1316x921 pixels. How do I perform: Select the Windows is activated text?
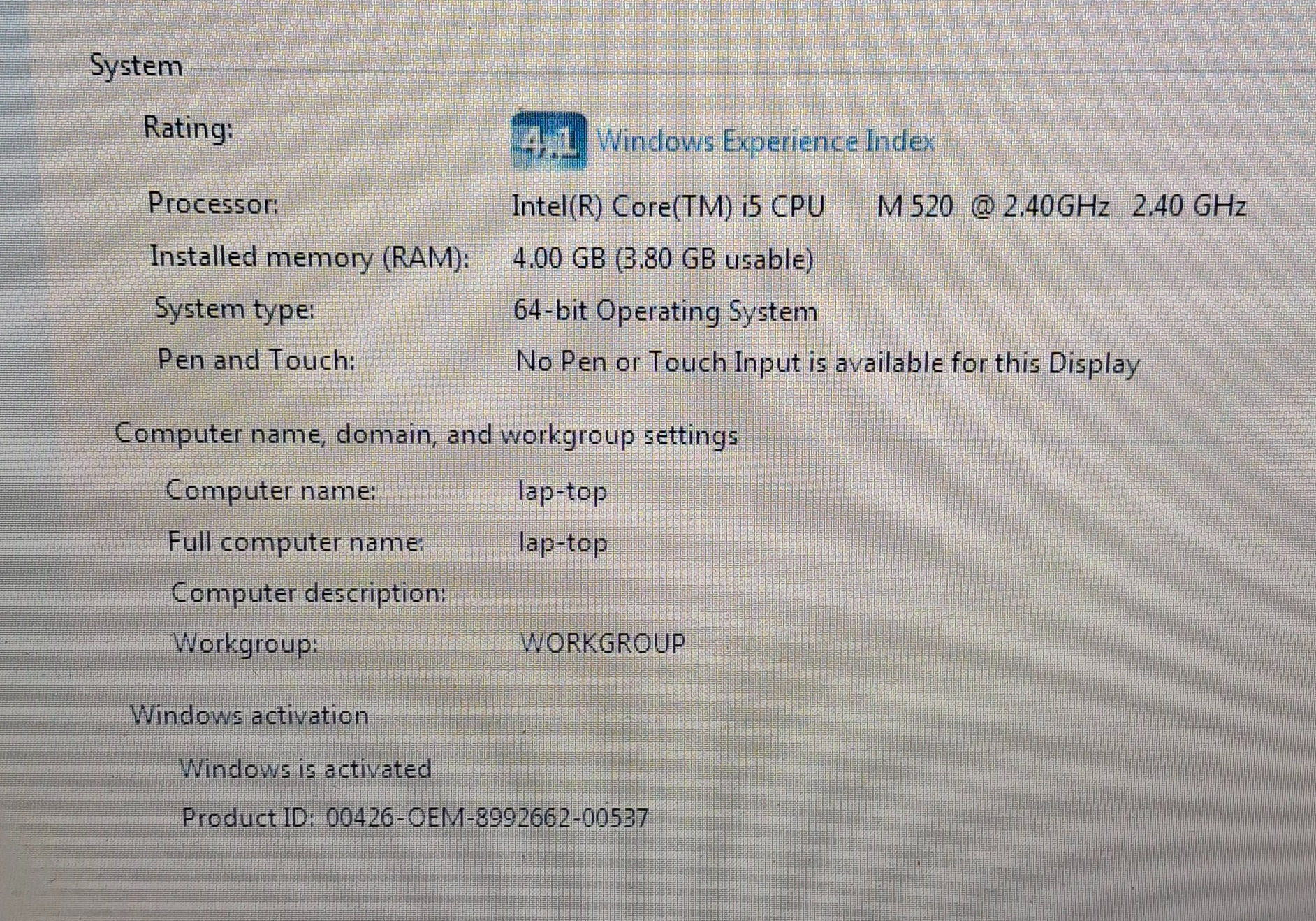pos(306,769)
